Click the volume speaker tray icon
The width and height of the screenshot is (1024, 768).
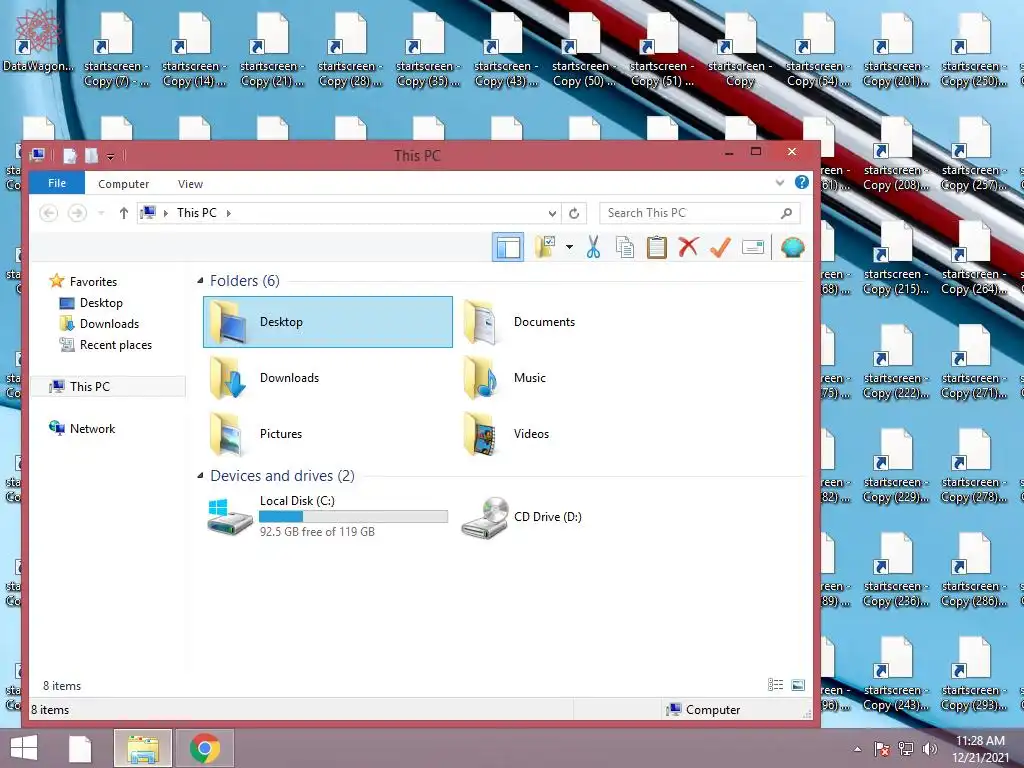(929, 749)
